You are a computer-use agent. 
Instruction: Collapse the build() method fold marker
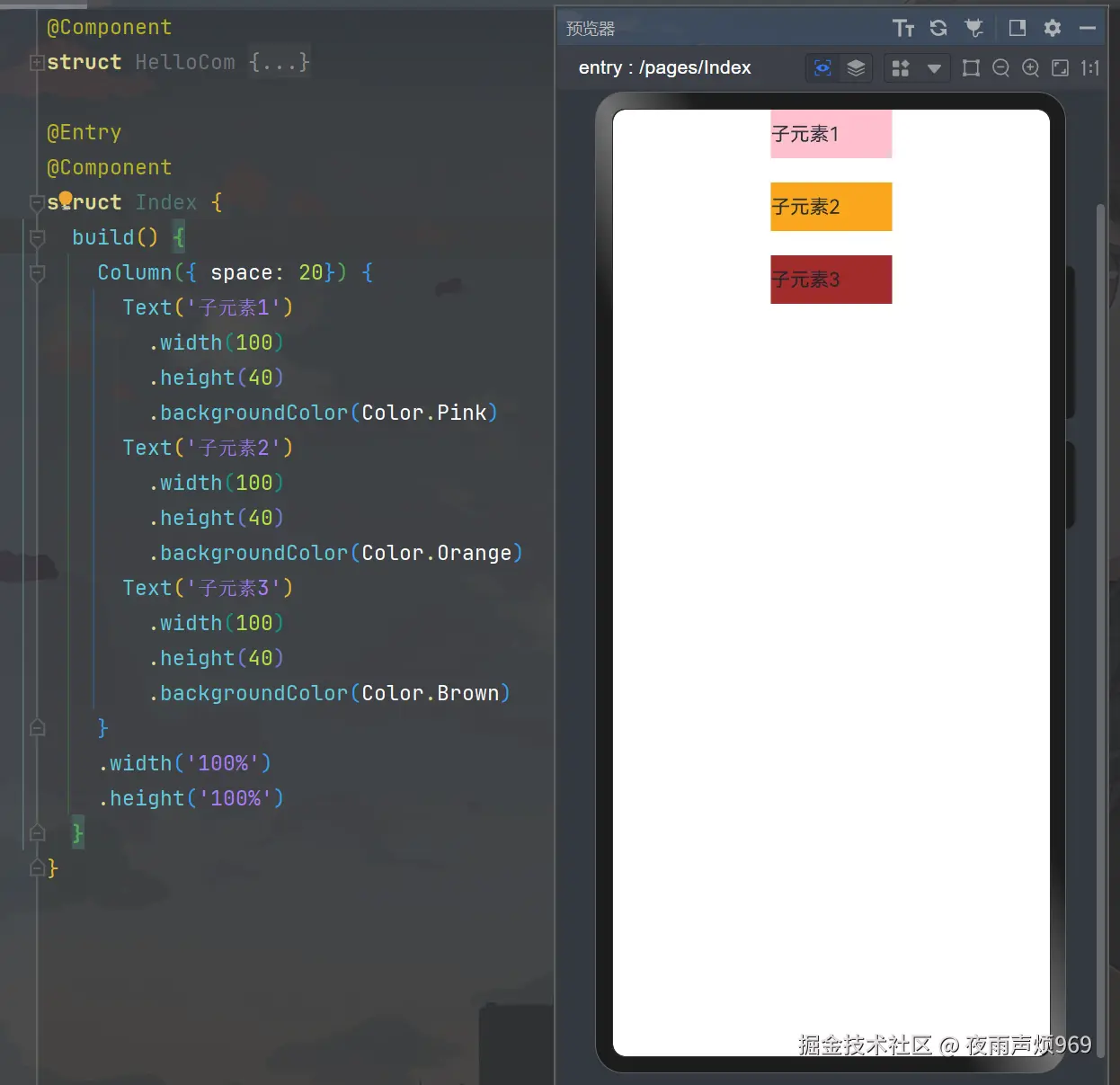coord(37,238)
